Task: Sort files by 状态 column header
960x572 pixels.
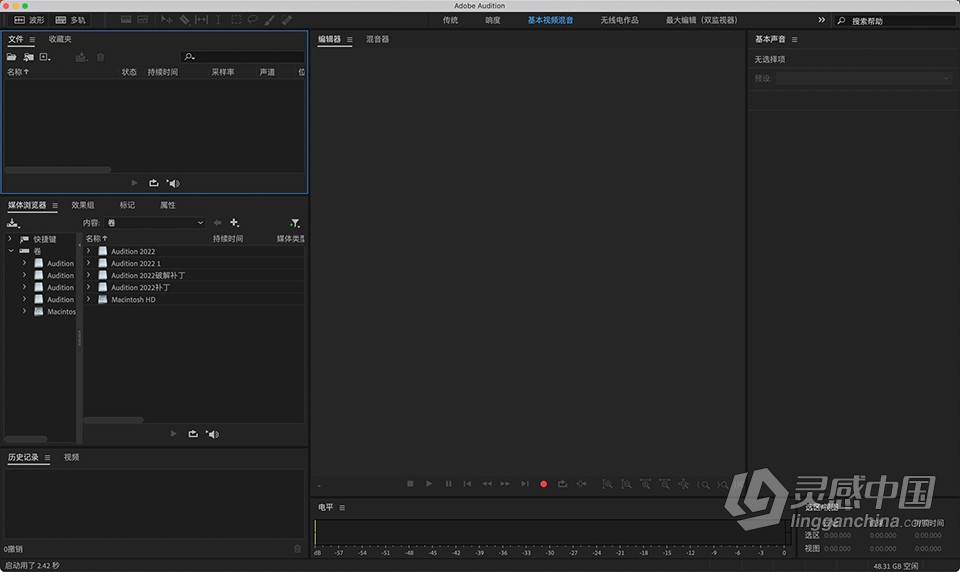Action: (129, 72)
